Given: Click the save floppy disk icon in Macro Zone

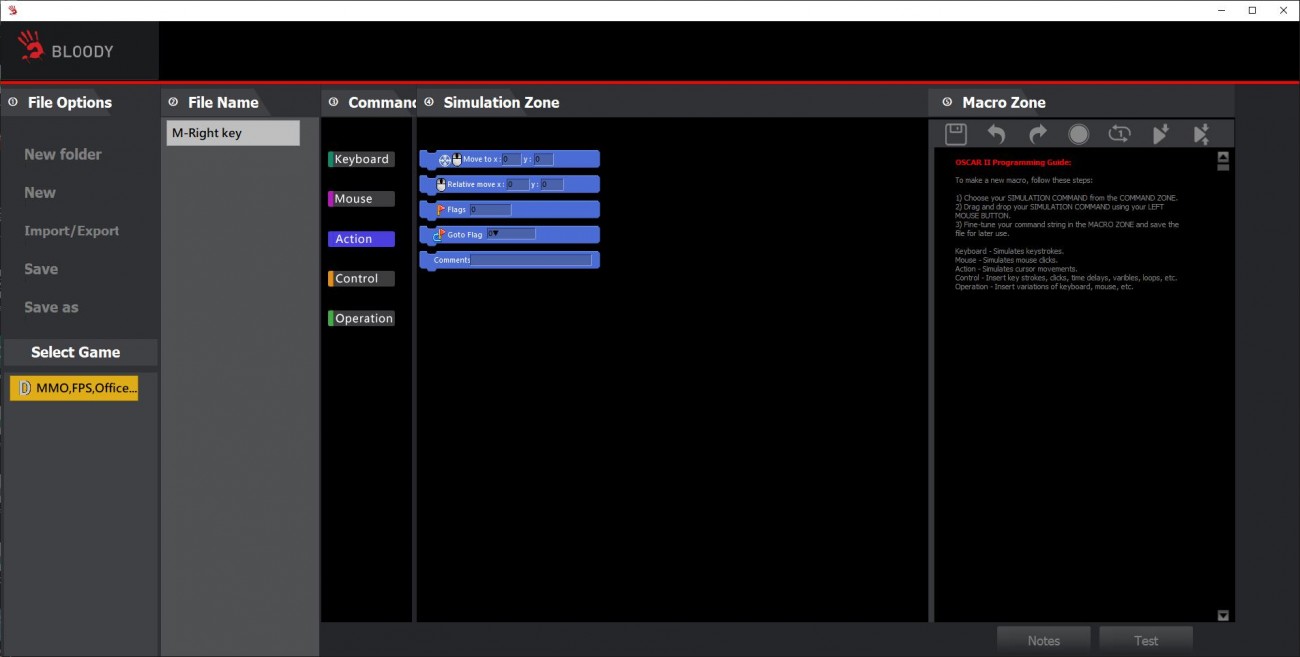Looking at the screenshot, I should tap(955, 134).
